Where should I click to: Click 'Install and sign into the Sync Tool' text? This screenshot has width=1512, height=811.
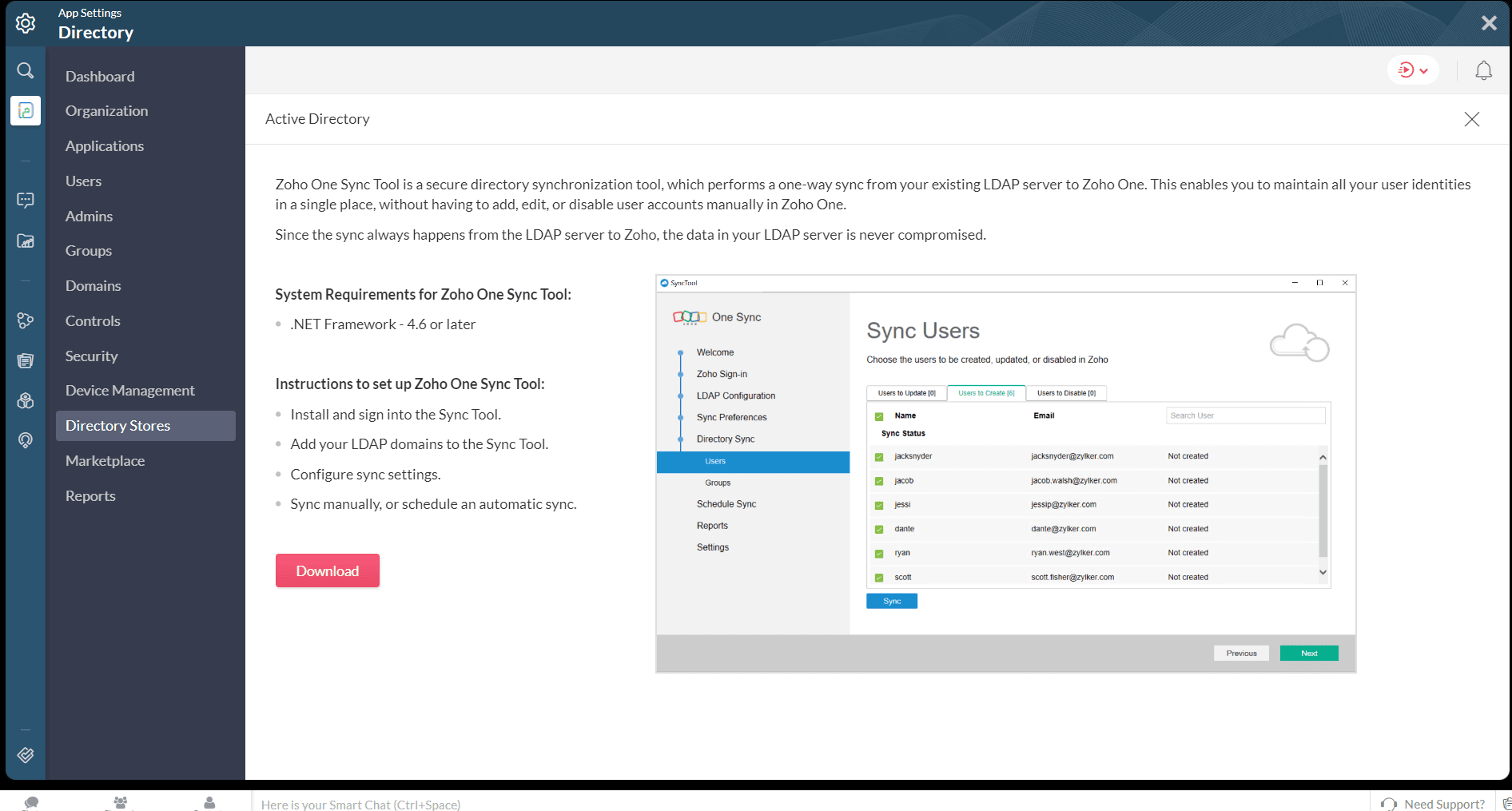[x=396, y=415]
